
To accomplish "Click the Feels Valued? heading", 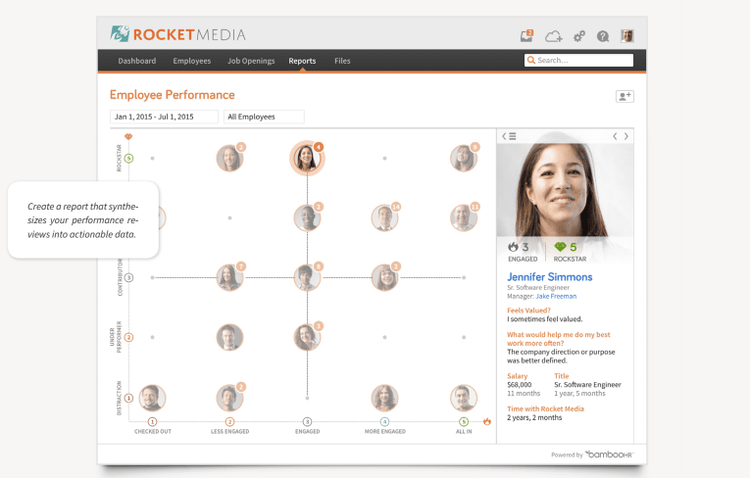I will click(529, 311).
